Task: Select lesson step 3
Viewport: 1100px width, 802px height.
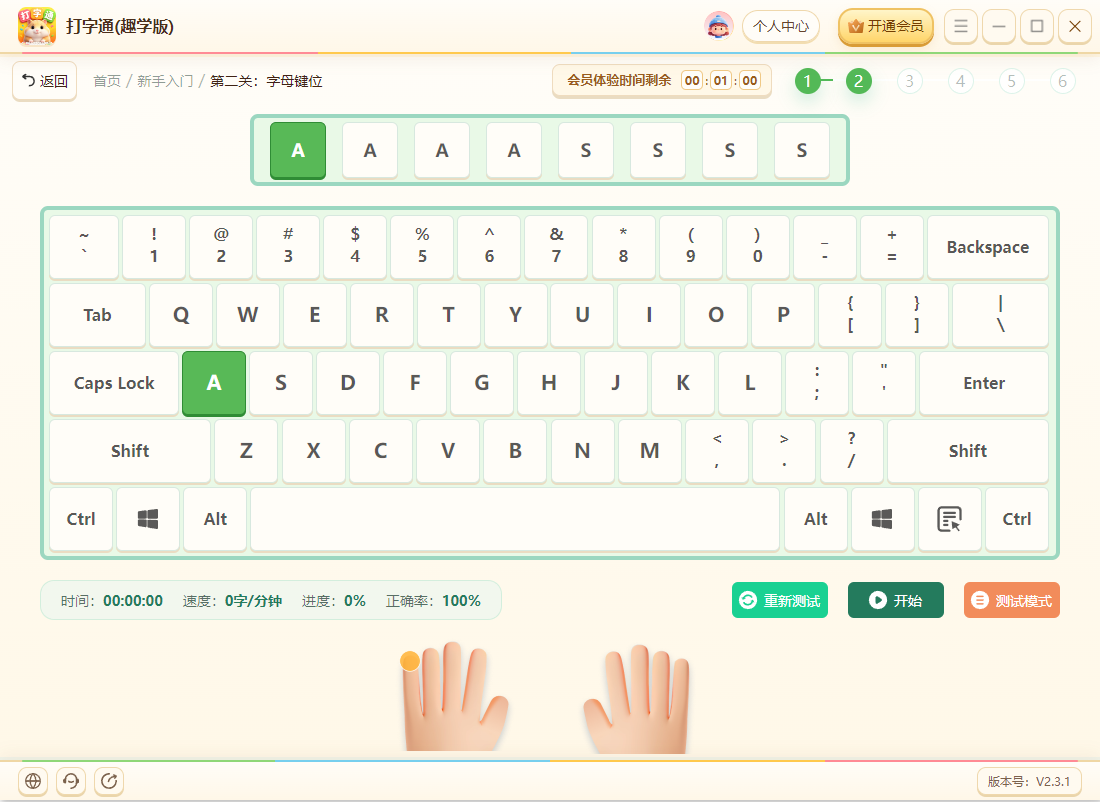Action: (909, 81)
